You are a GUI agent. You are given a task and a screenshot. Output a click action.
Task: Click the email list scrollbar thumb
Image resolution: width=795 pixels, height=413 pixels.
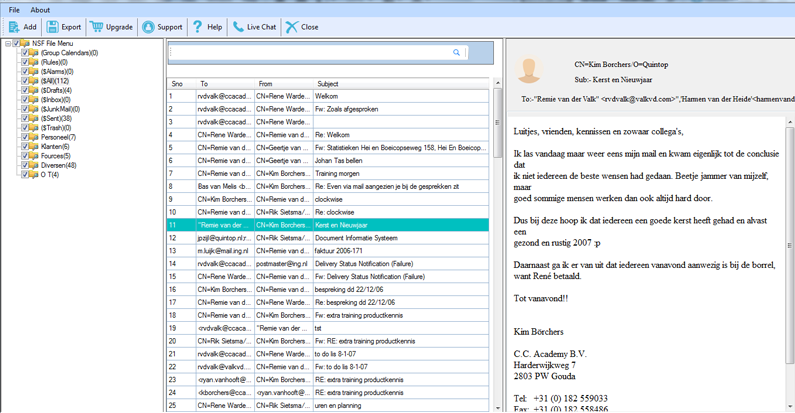(x=497, y=122)
